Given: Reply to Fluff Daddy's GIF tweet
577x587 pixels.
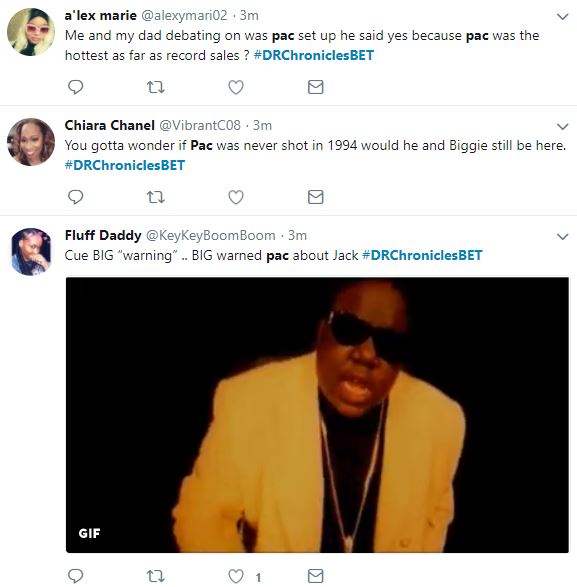Looking at the screenshot, I should (x=75, y=576).
